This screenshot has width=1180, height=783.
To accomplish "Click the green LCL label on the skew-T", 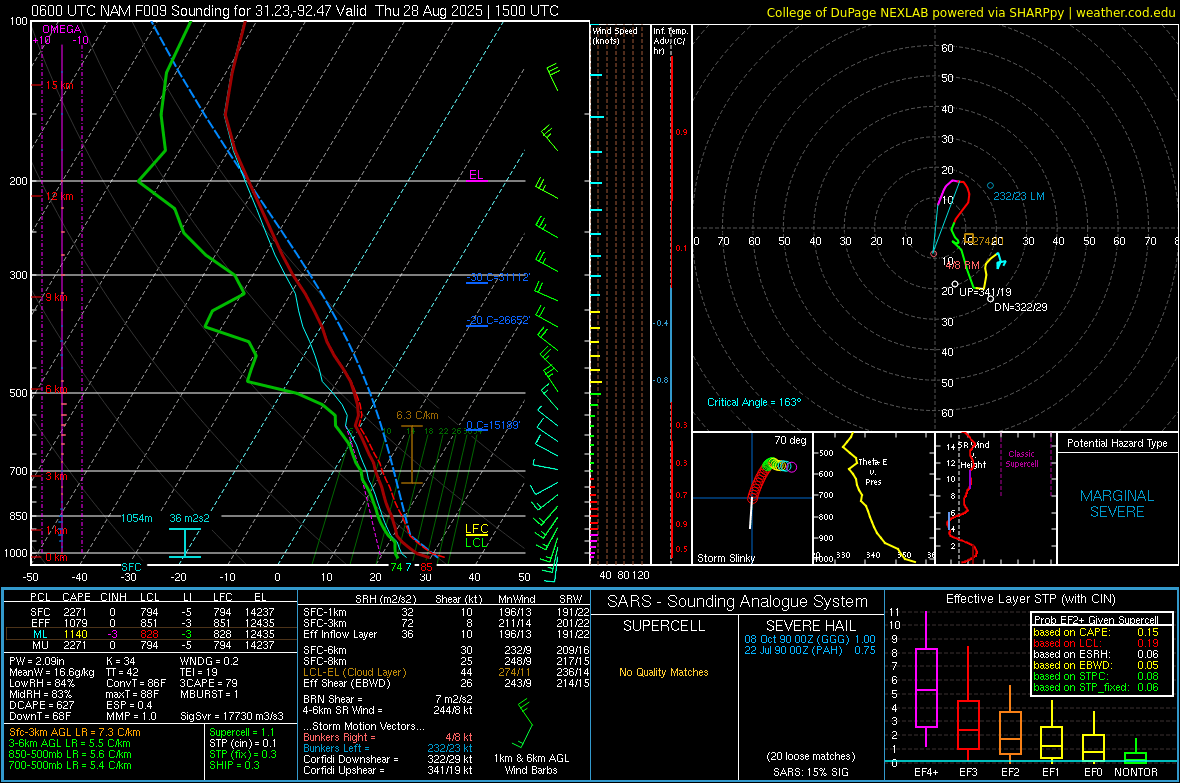I will click(476, 542).
